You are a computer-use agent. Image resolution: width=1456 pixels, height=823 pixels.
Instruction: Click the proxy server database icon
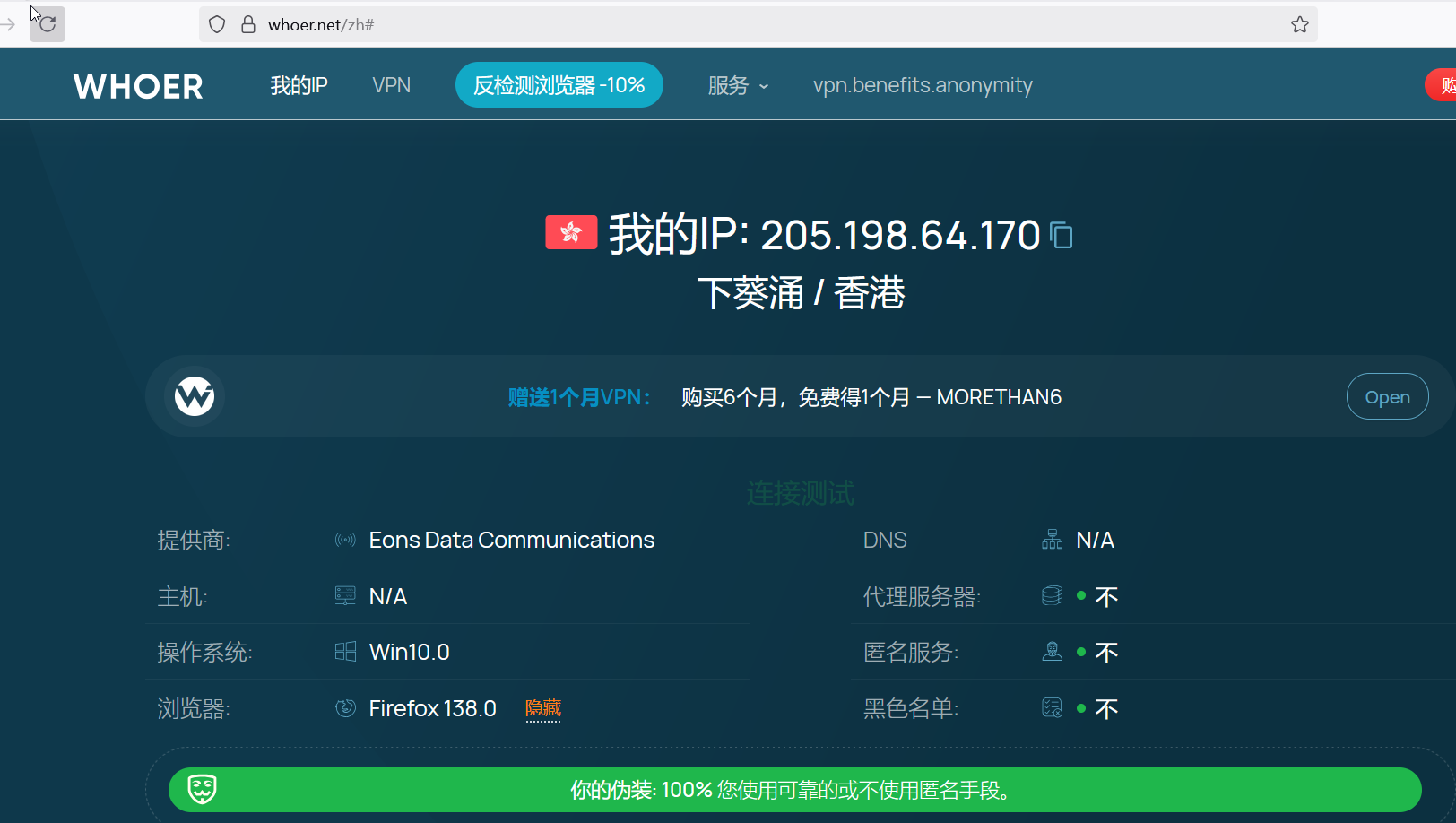[x=1053, y=595]
